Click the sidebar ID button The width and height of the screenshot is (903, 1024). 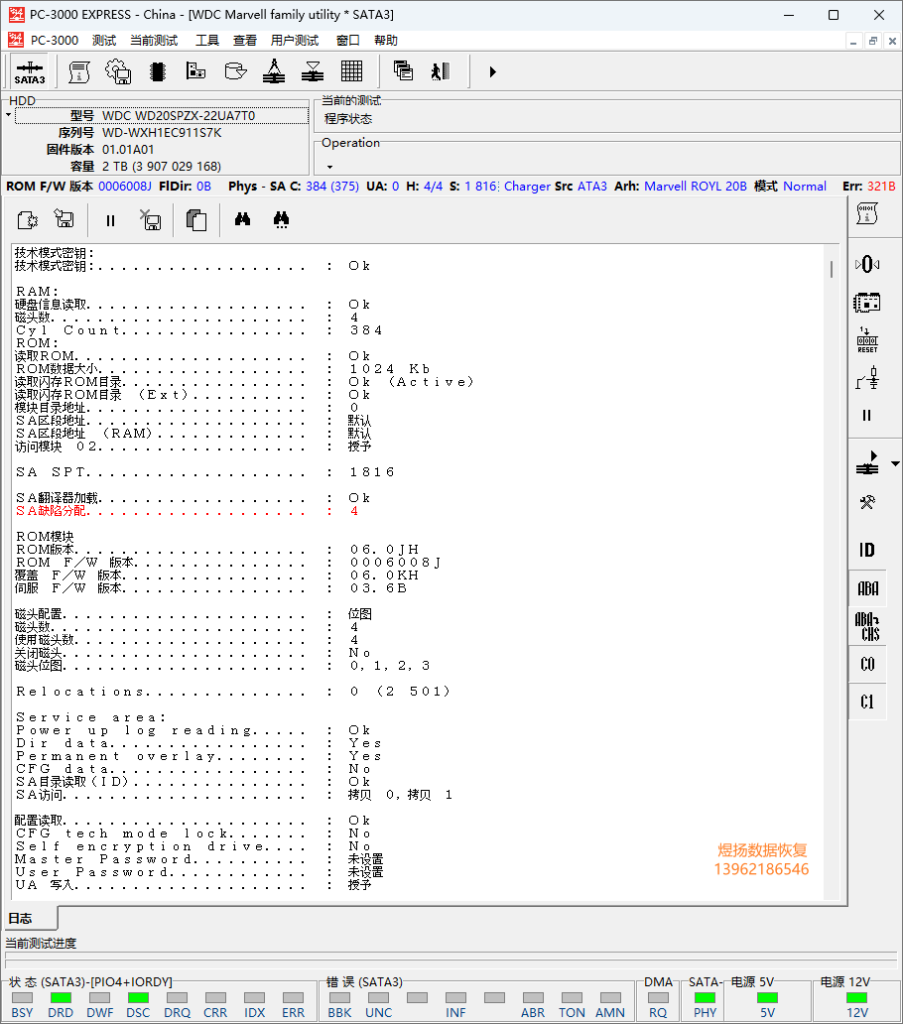[867, 550]
